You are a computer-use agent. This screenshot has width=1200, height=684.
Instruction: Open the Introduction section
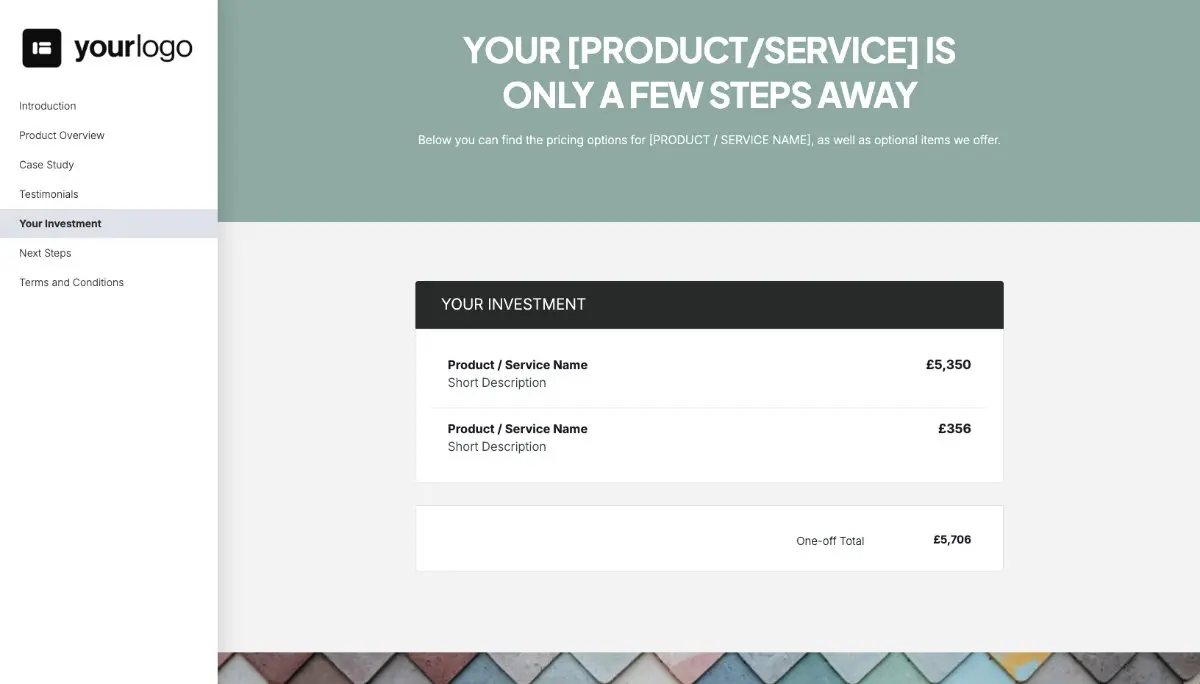(47, 106)
